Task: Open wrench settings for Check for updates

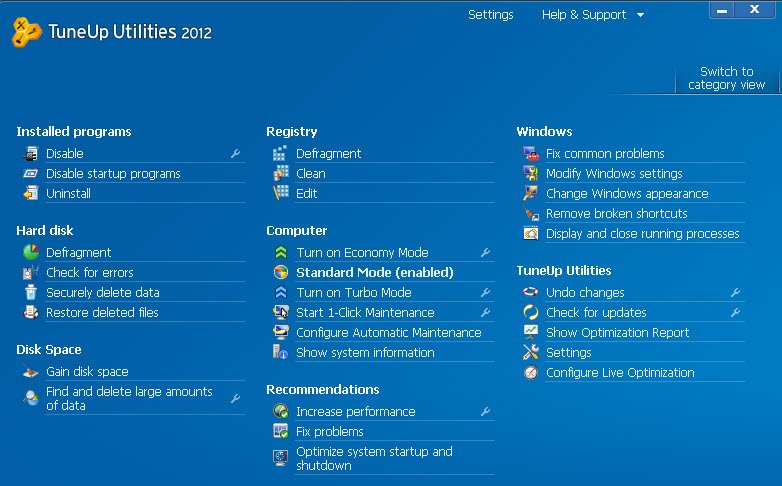Action: click(x=735, y=312)
